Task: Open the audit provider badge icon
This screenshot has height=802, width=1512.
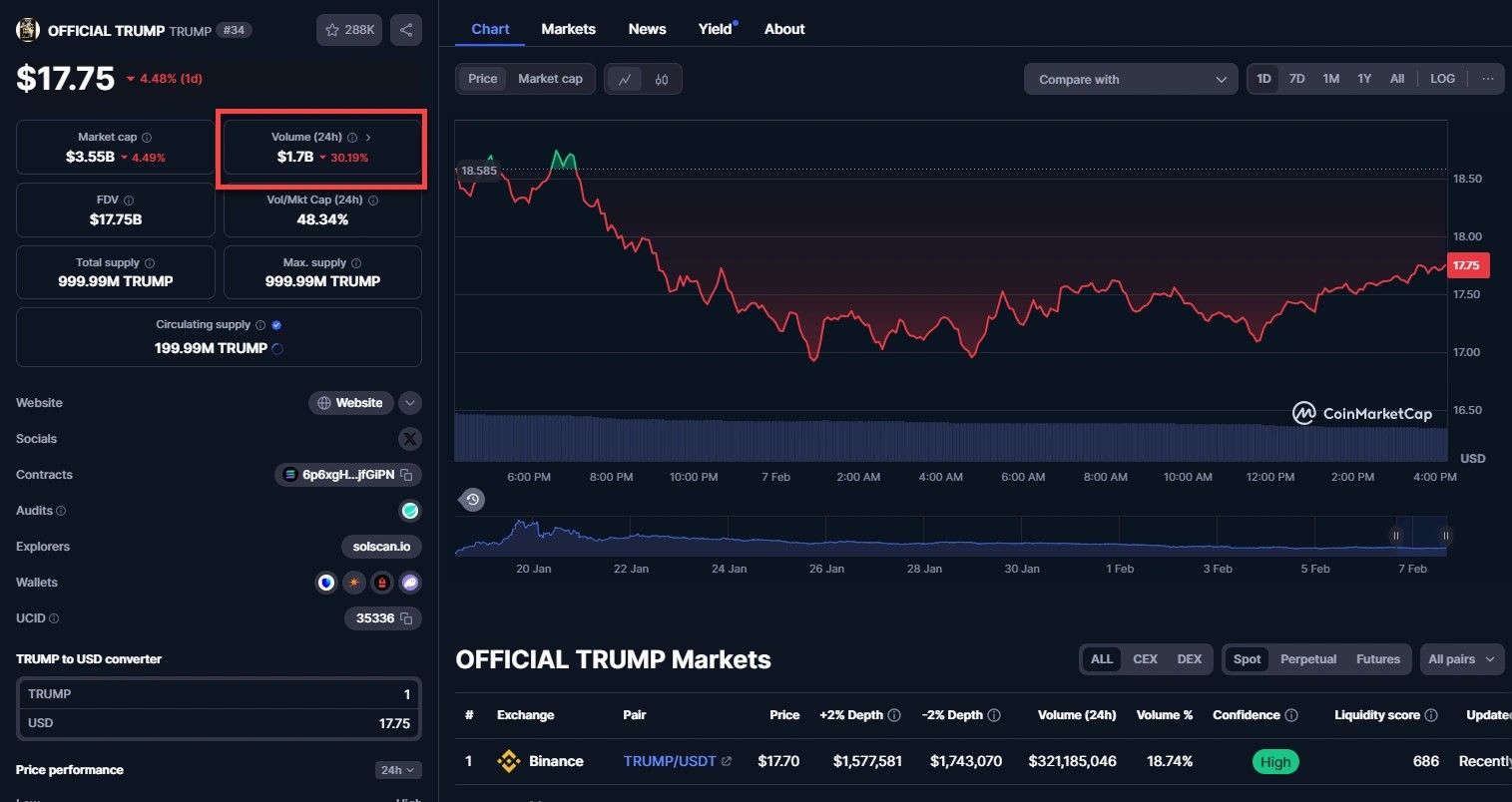Action: [410, 511]
